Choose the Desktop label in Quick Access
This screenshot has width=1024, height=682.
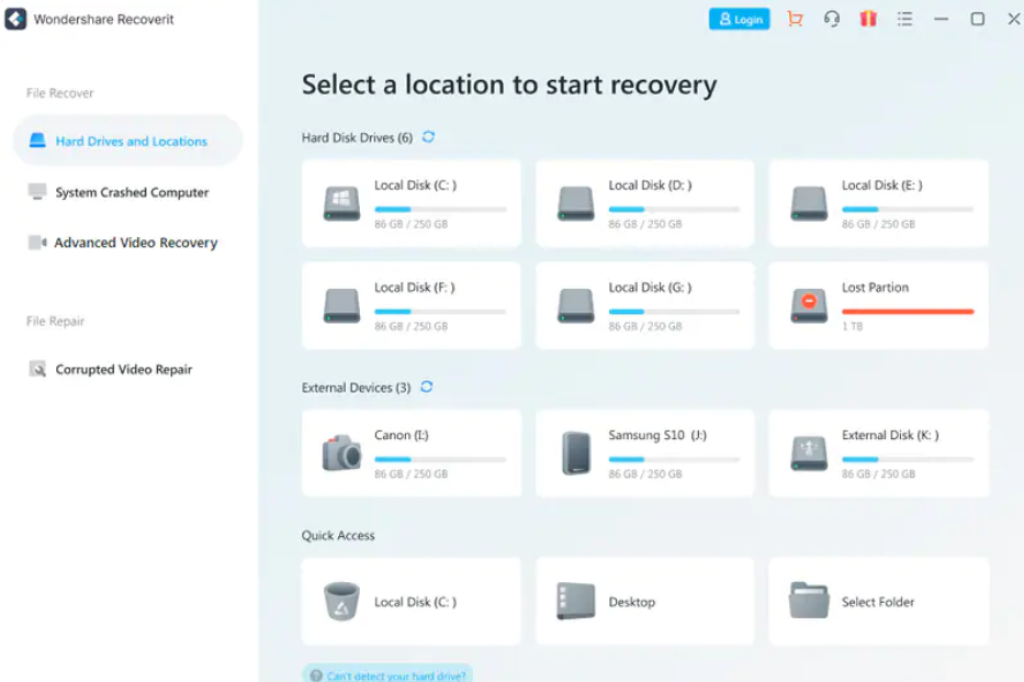[632, 602]
